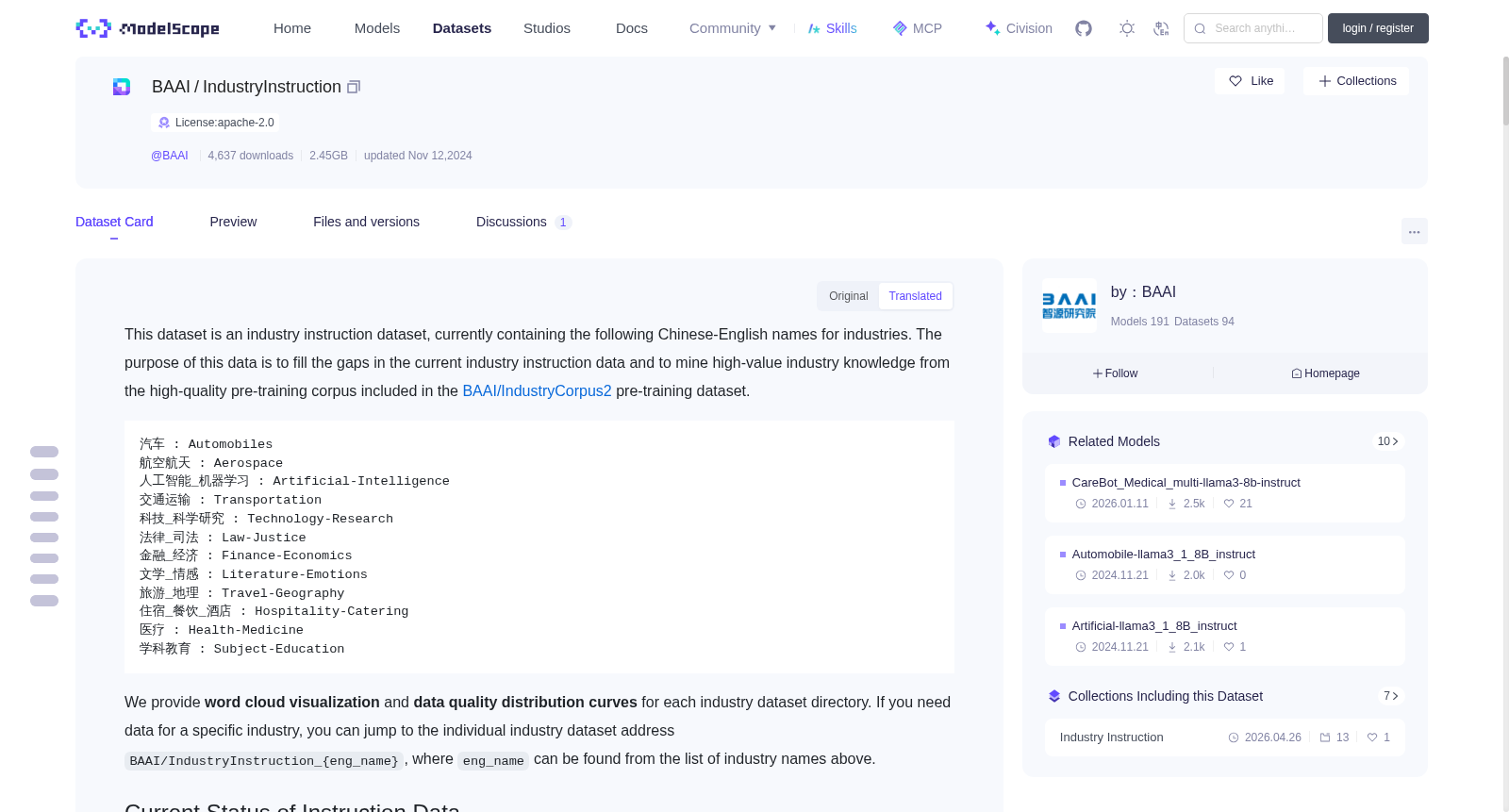Click the Models 191 count

[x=1140, y=322]
